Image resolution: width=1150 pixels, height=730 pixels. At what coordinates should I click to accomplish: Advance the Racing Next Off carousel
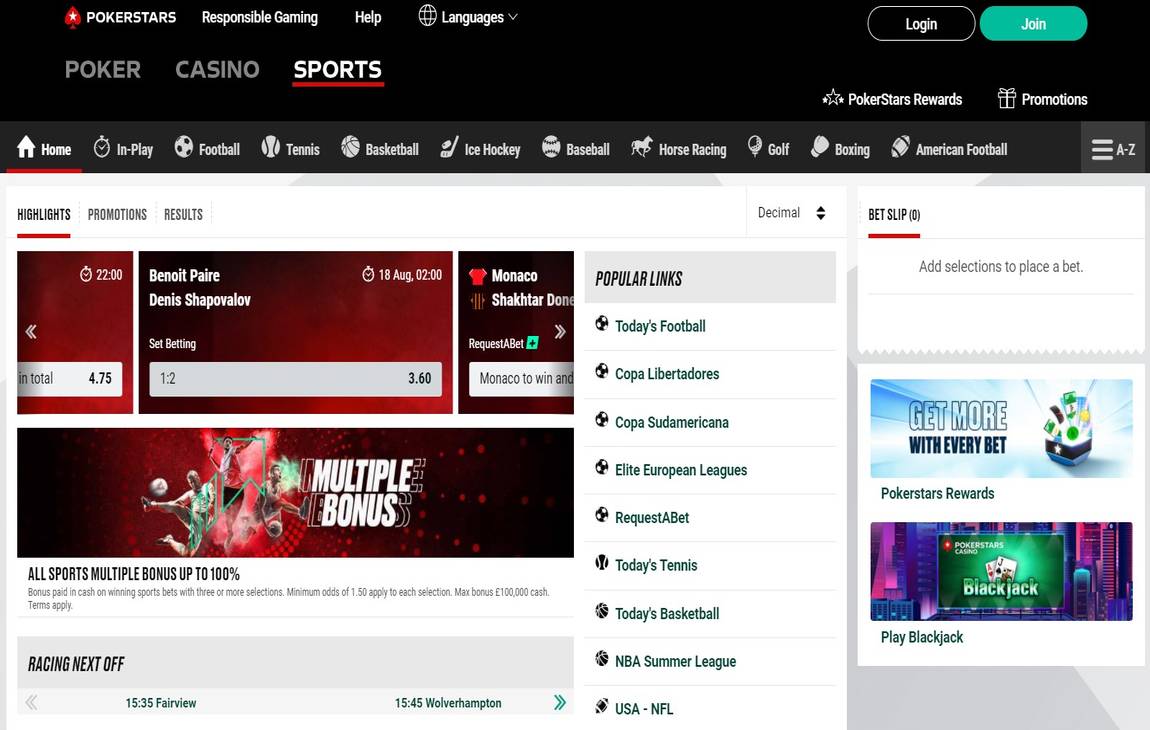coord(560,702)
